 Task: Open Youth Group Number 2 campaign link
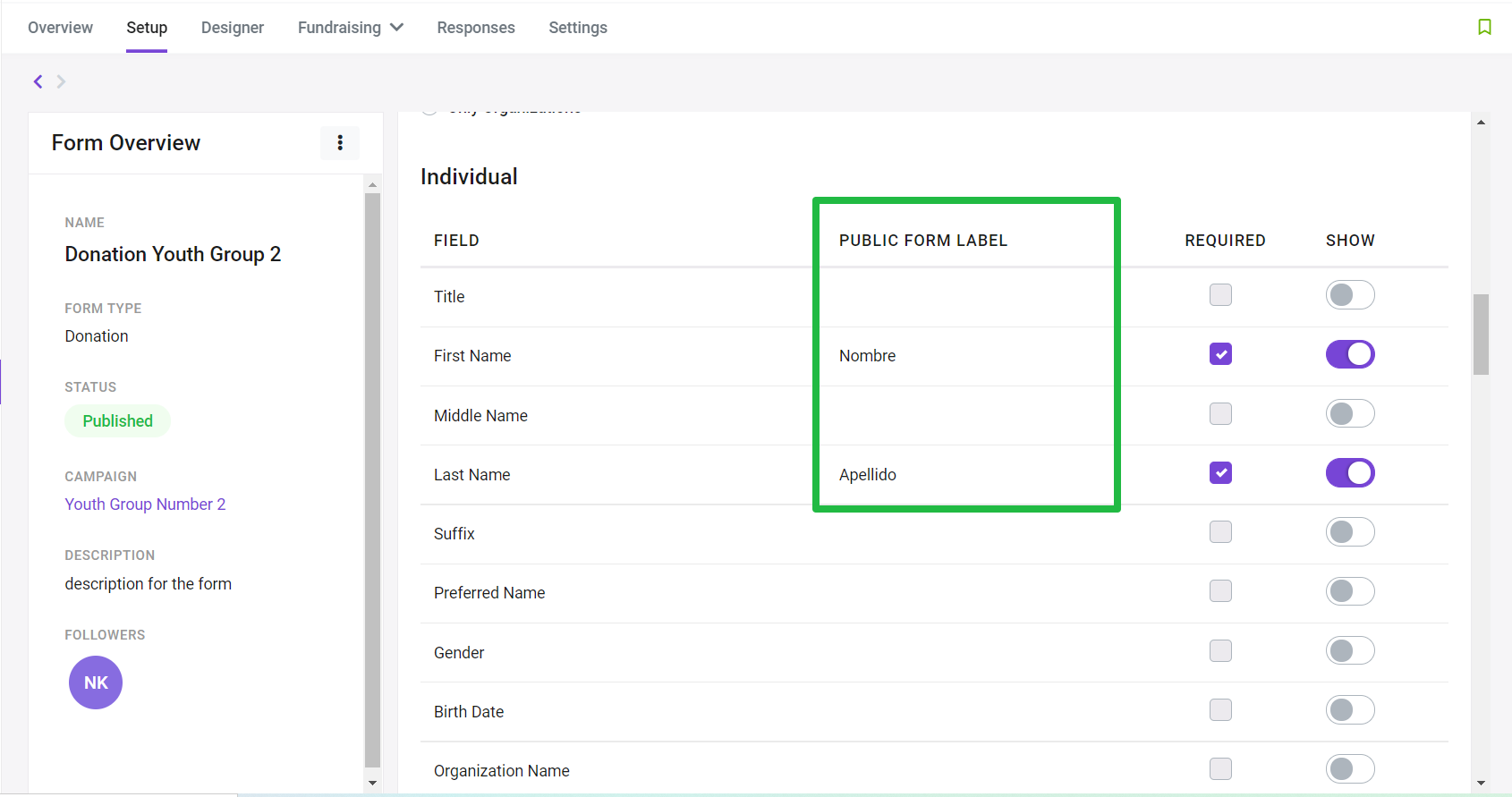[145, 504]
